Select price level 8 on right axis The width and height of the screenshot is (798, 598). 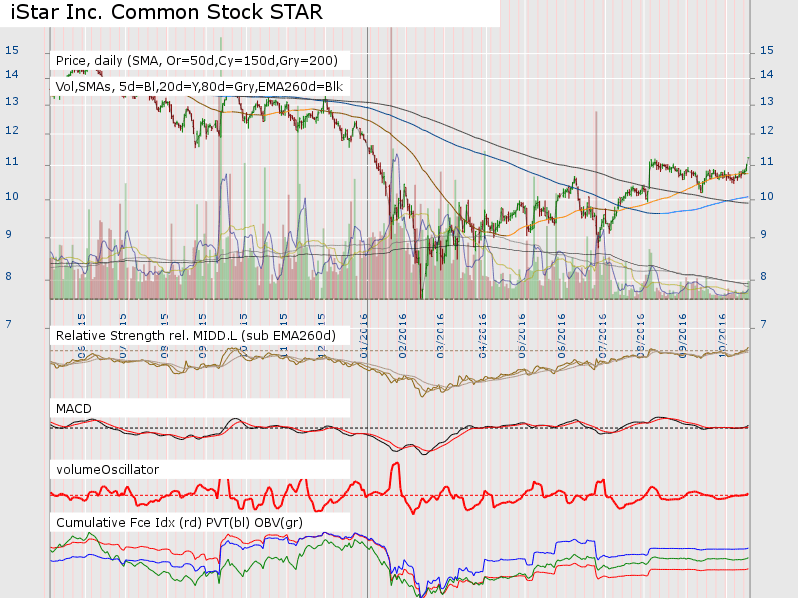(x=763, y=276)
